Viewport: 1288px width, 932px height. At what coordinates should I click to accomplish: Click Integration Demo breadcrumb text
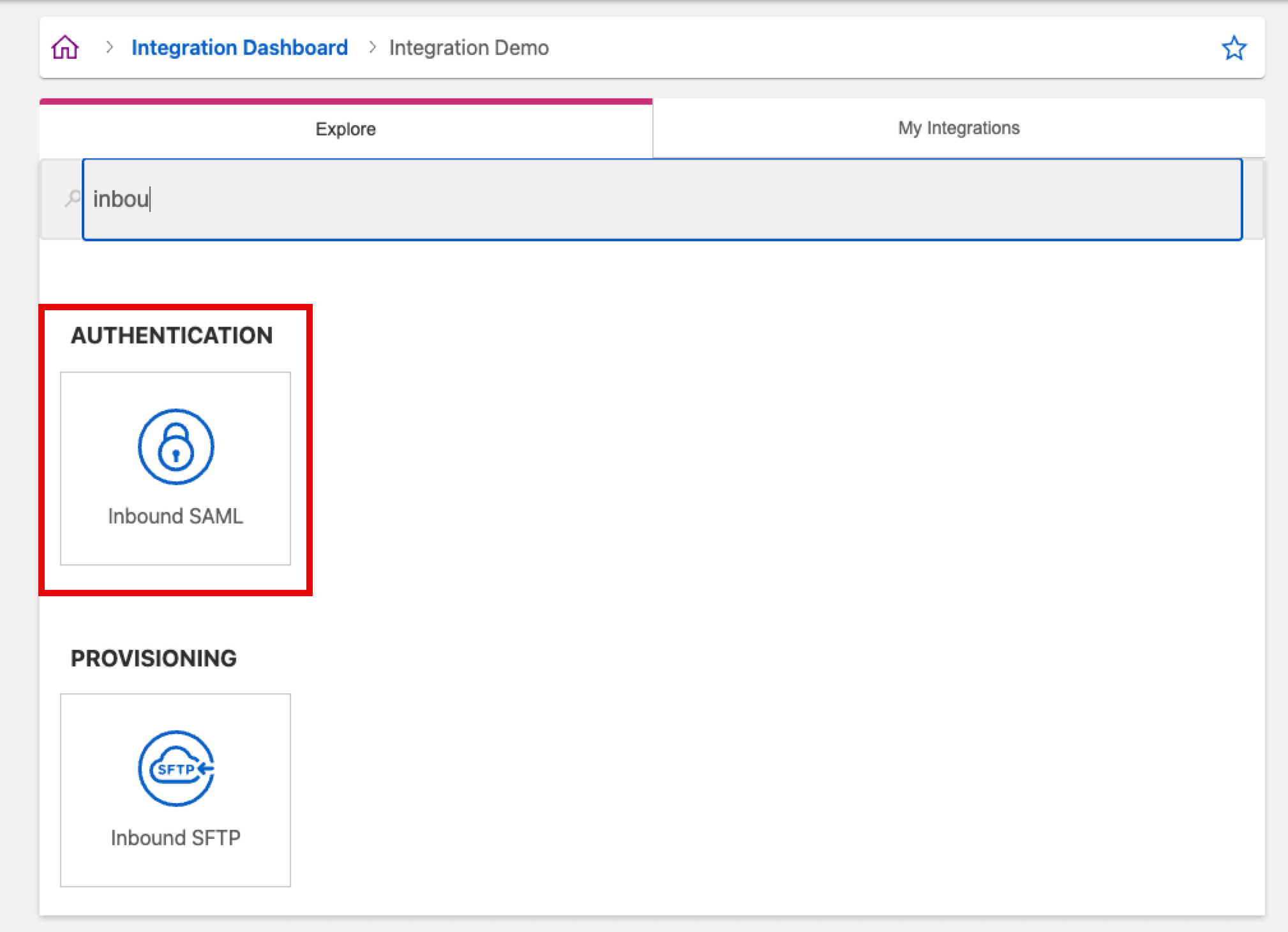(x=468, y=48)
